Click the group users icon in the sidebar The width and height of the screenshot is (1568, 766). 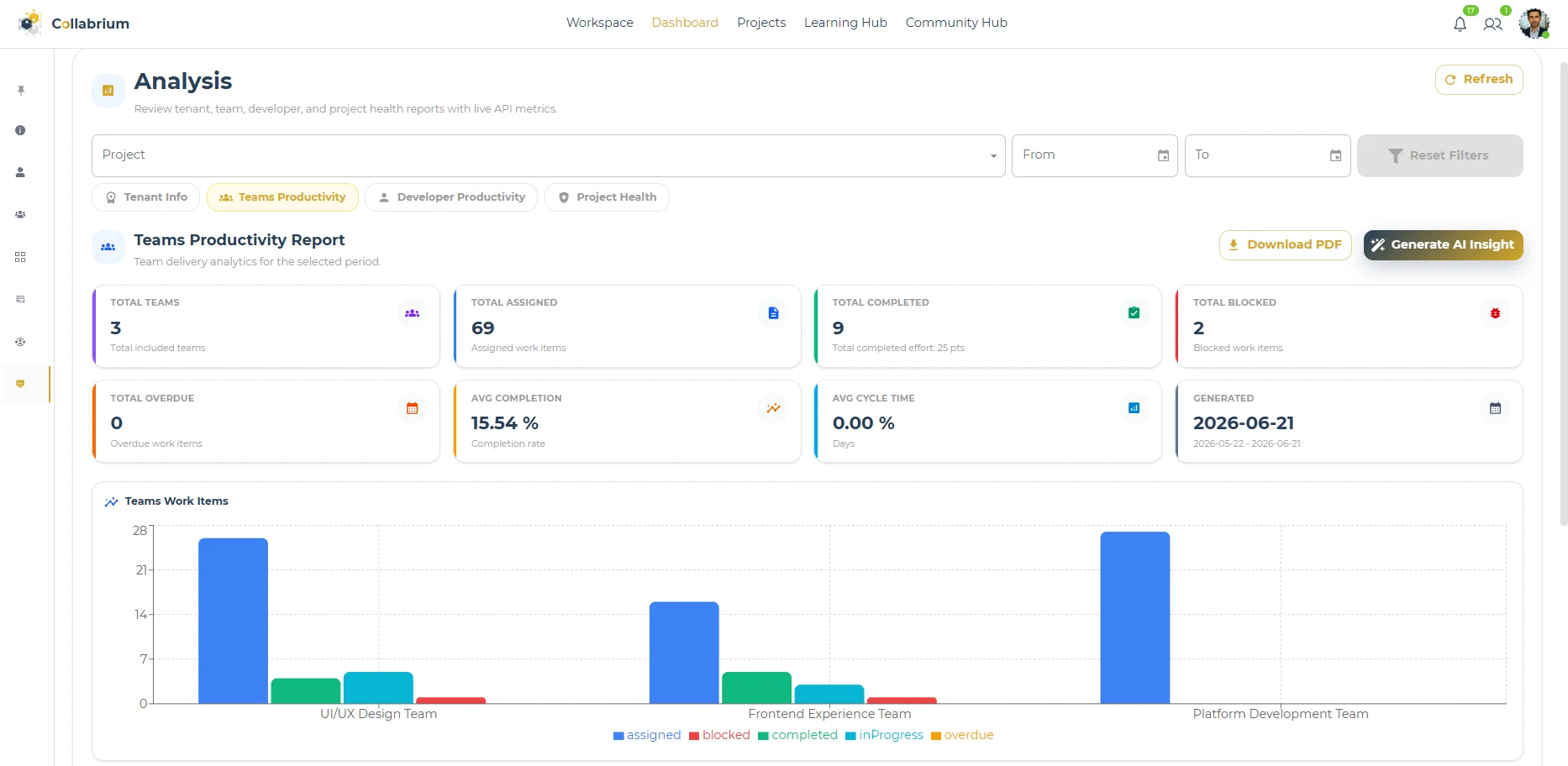20,214
